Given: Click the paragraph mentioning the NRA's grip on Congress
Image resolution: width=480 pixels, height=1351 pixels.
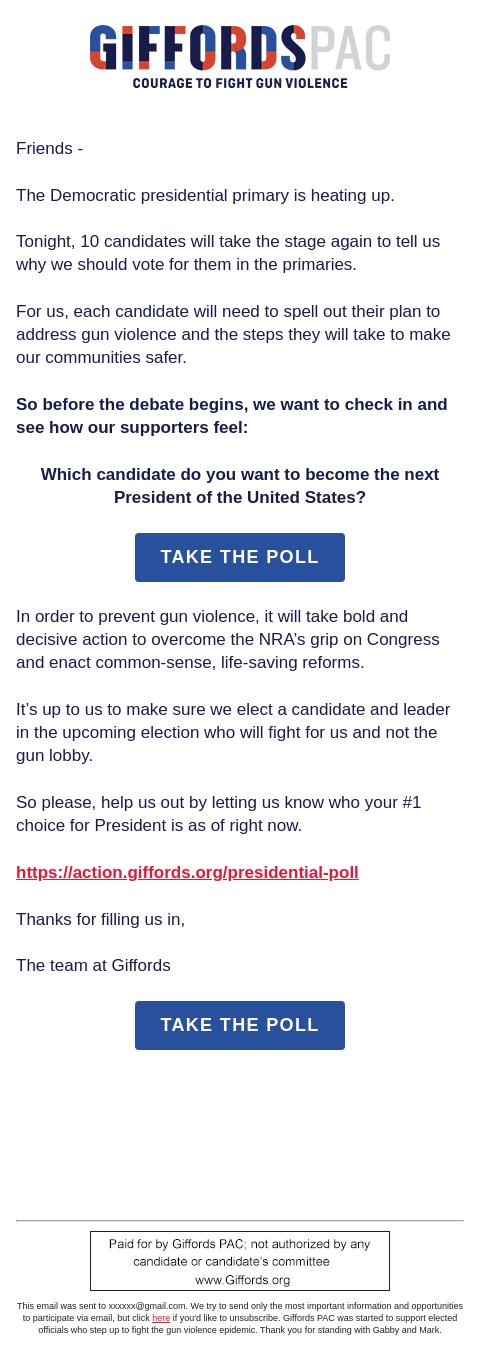Looking at the screenshot, I should point(228,640).
